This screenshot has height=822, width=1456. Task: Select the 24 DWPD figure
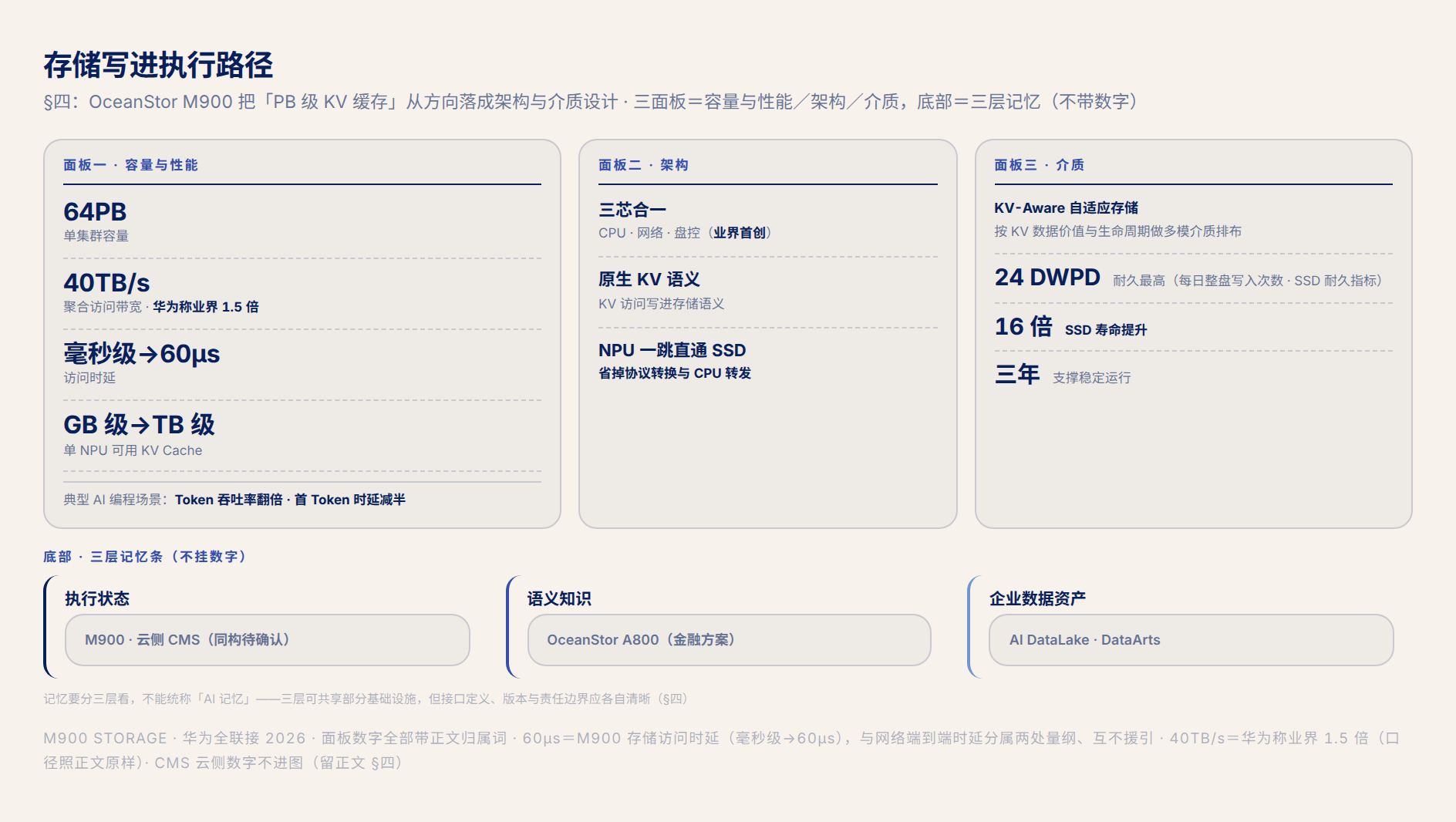click(x=1047, y=277)
